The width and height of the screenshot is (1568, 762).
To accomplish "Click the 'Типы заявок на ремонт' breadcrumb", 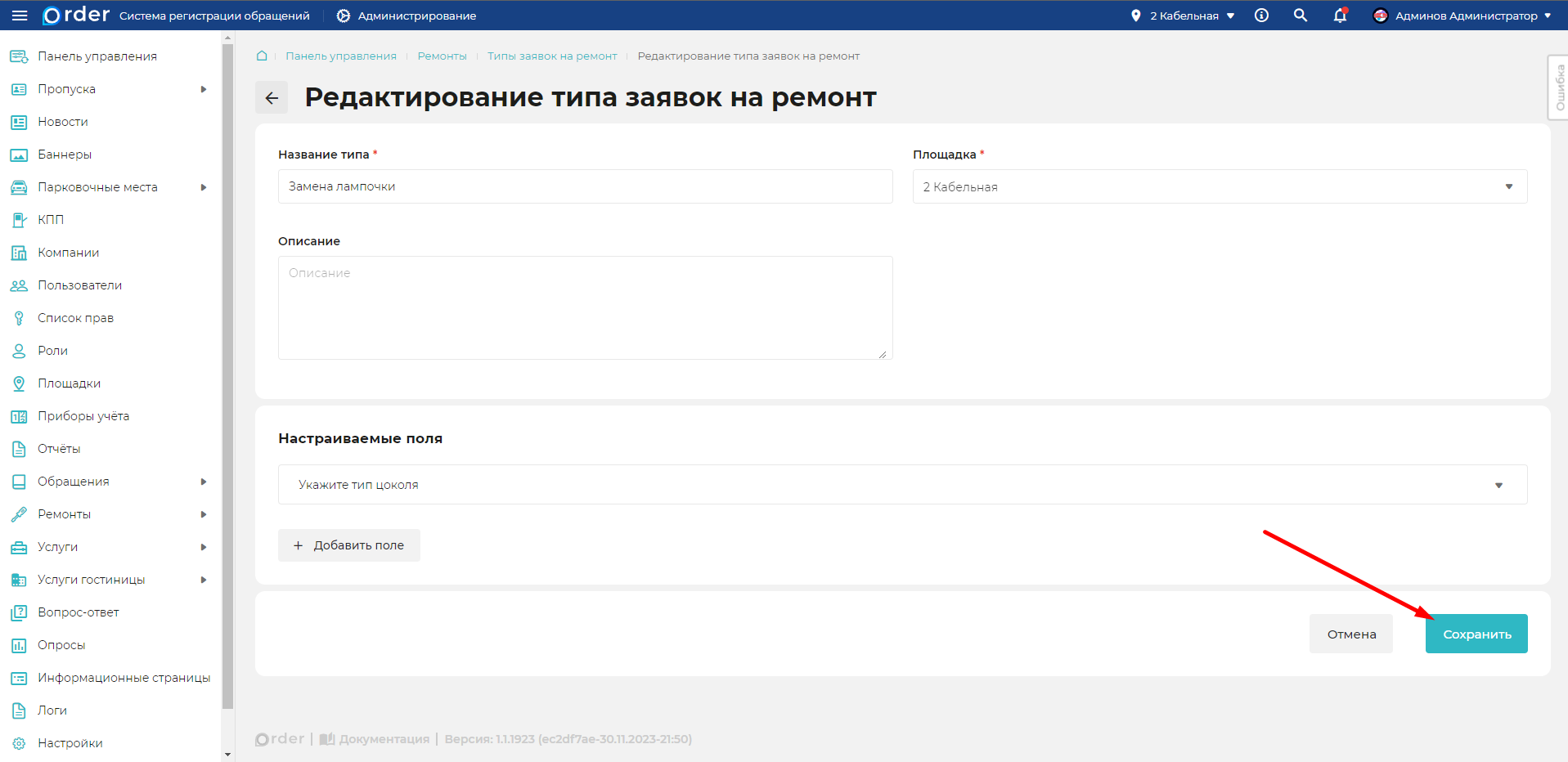I will pyautogui.click(x=552, y=56).
